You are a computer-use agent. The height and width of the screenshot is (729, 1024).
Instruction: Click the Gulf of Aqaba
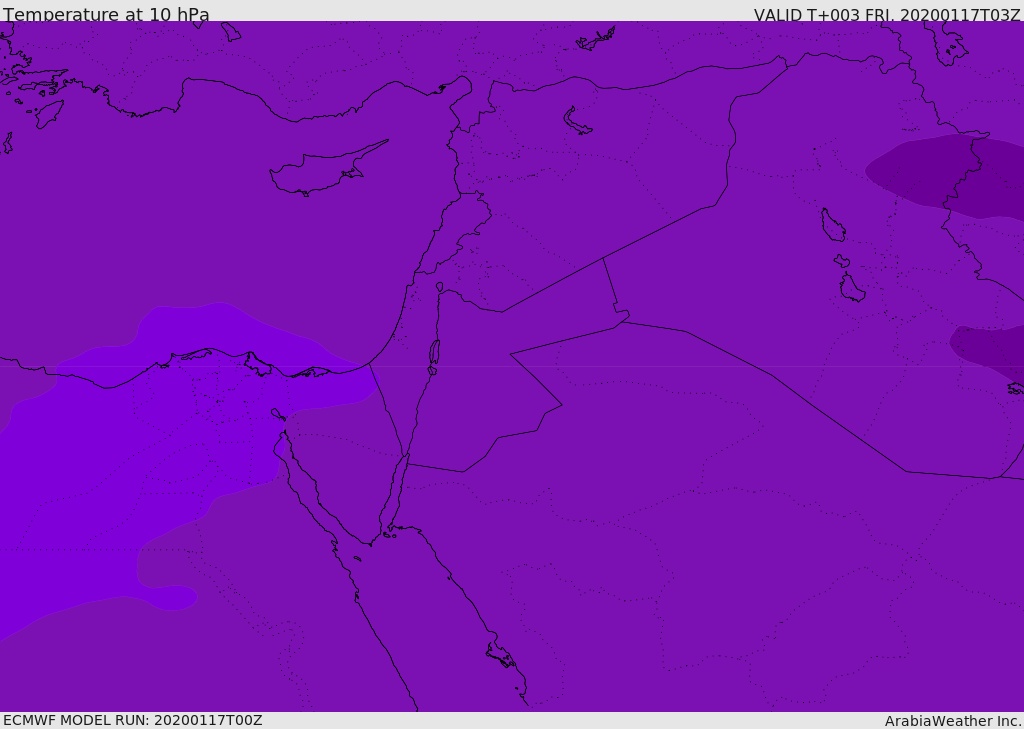coord(397,490)
